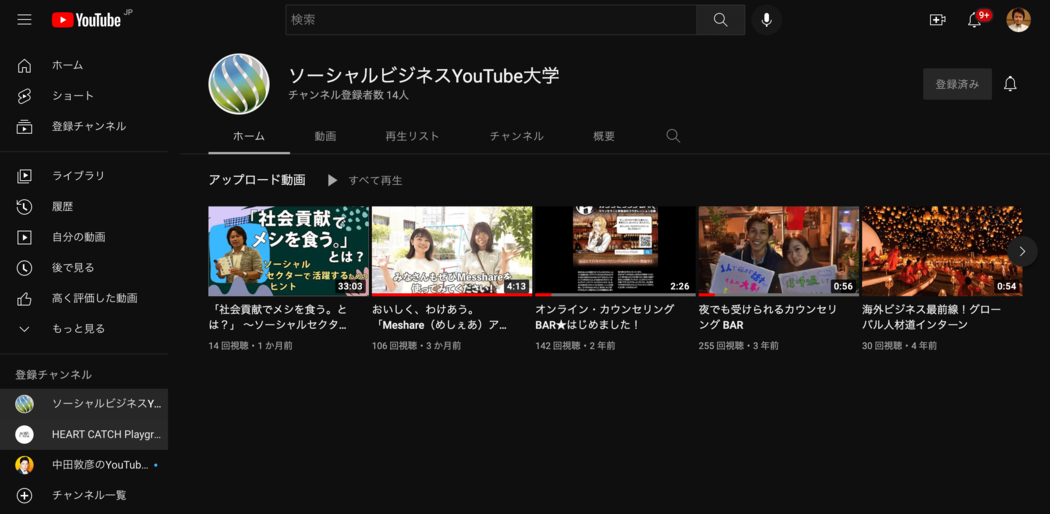This screenshot has width=1050, height=514.
Task: Click the 検索 search input field
Action: click(490, 20)
